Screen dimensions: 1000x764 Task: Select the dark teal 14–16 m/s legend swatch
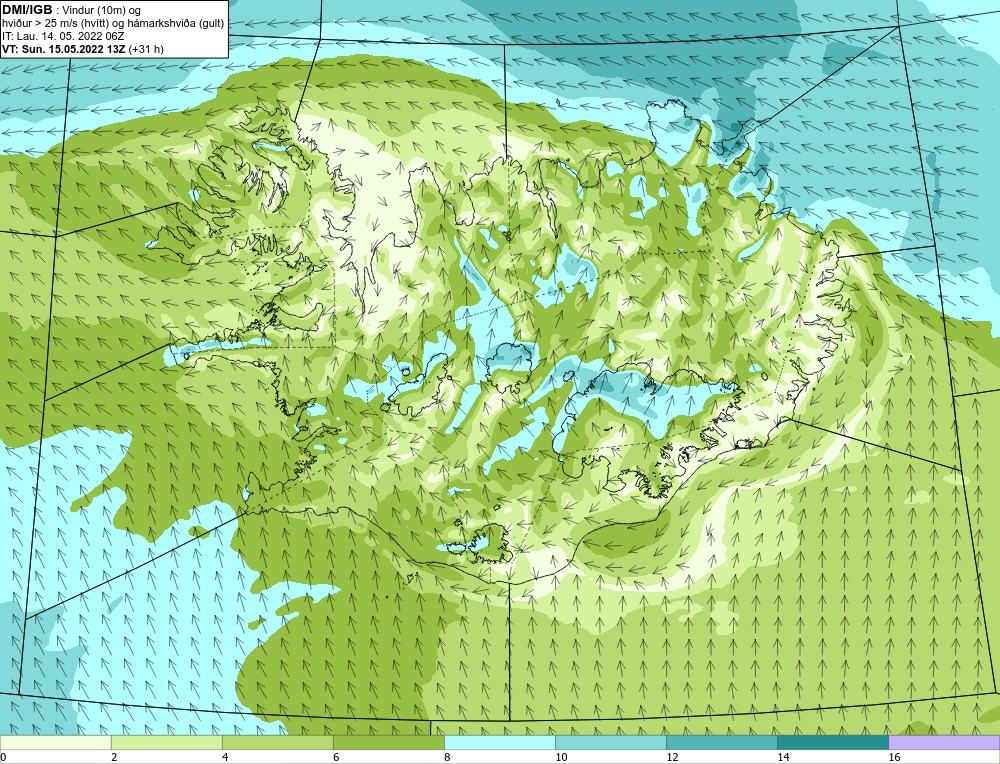832,742
